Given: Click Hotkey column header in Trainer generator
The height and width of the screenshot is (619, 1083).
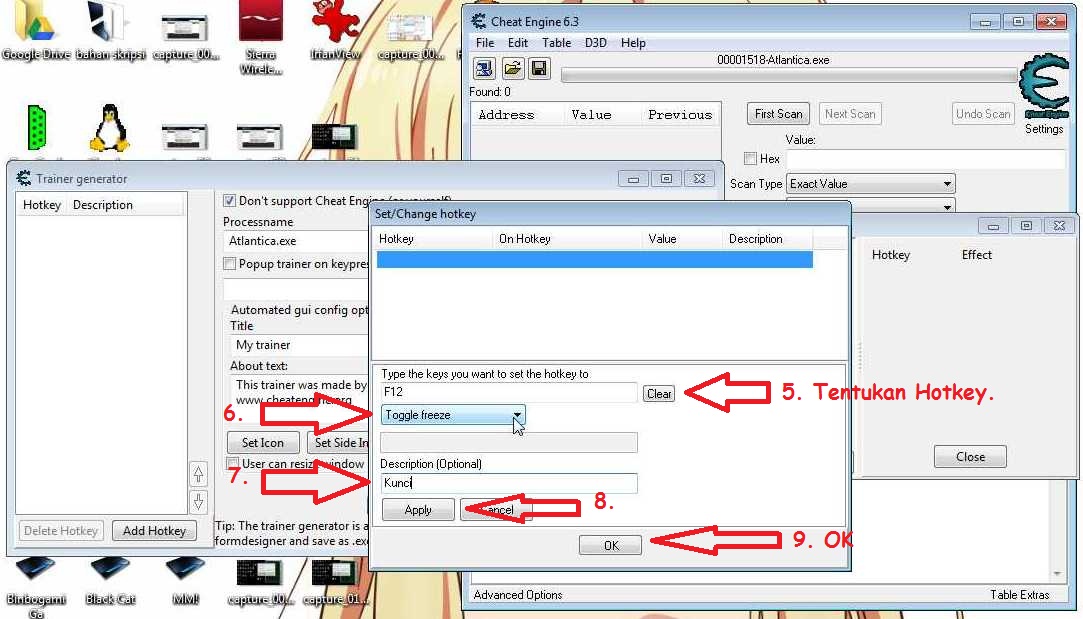Looking at the screenshot, I should coord(41,205).
